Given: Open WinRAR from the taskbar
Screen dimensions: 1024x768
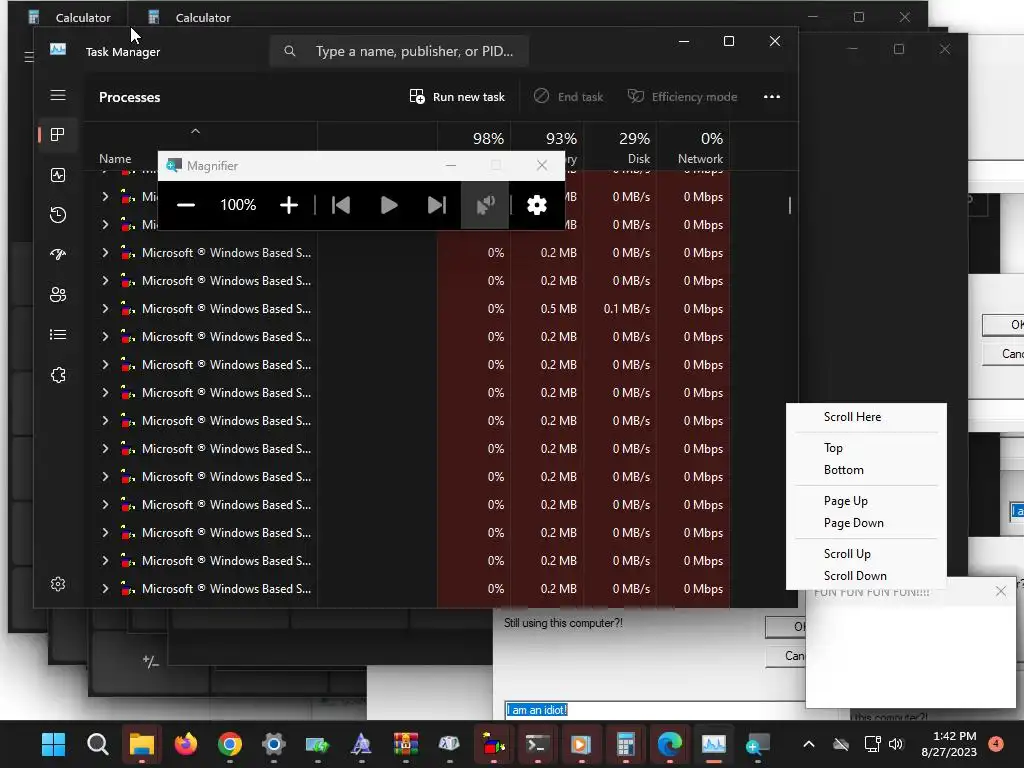Looking at the screenshot, I should tap(406, 744).
